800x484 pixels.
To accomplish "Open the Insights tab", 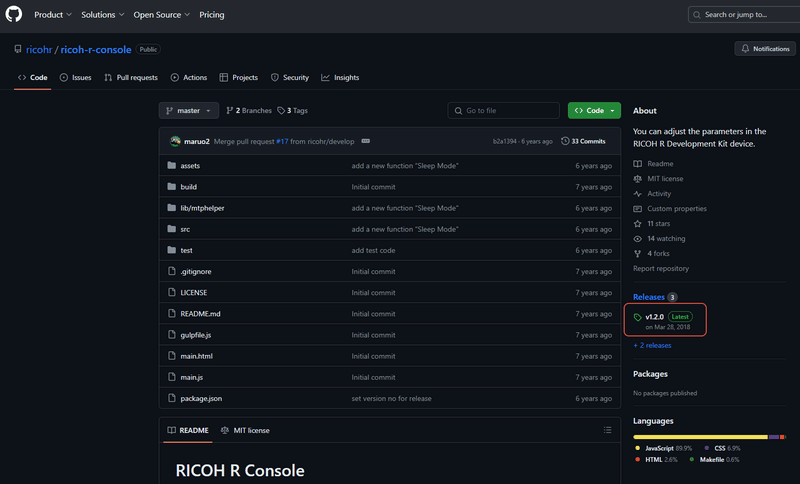I will [x=340, y=78].
